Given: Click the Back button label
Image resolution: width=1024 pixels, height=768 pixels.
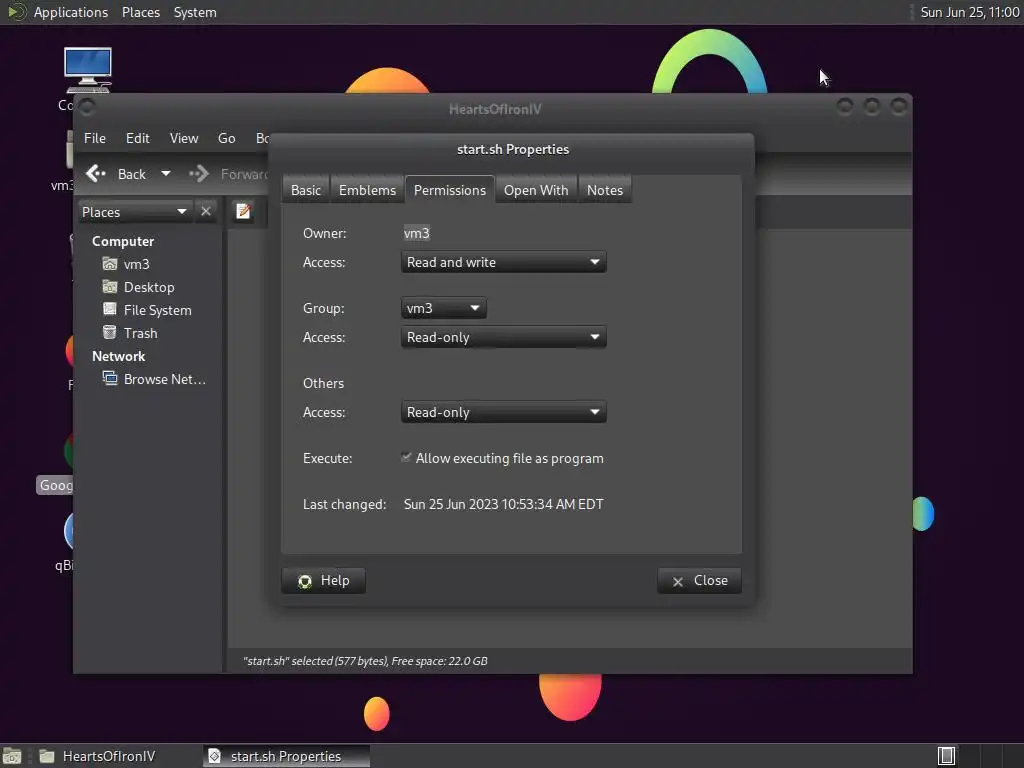Looking at the screenshot, I should (131, 174).
